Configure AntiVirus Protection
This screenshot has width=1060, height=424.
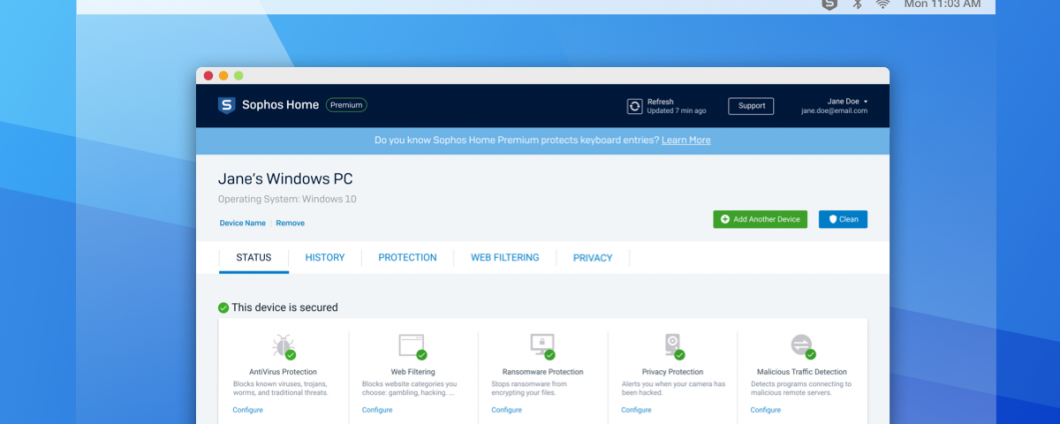coord(247,410)
